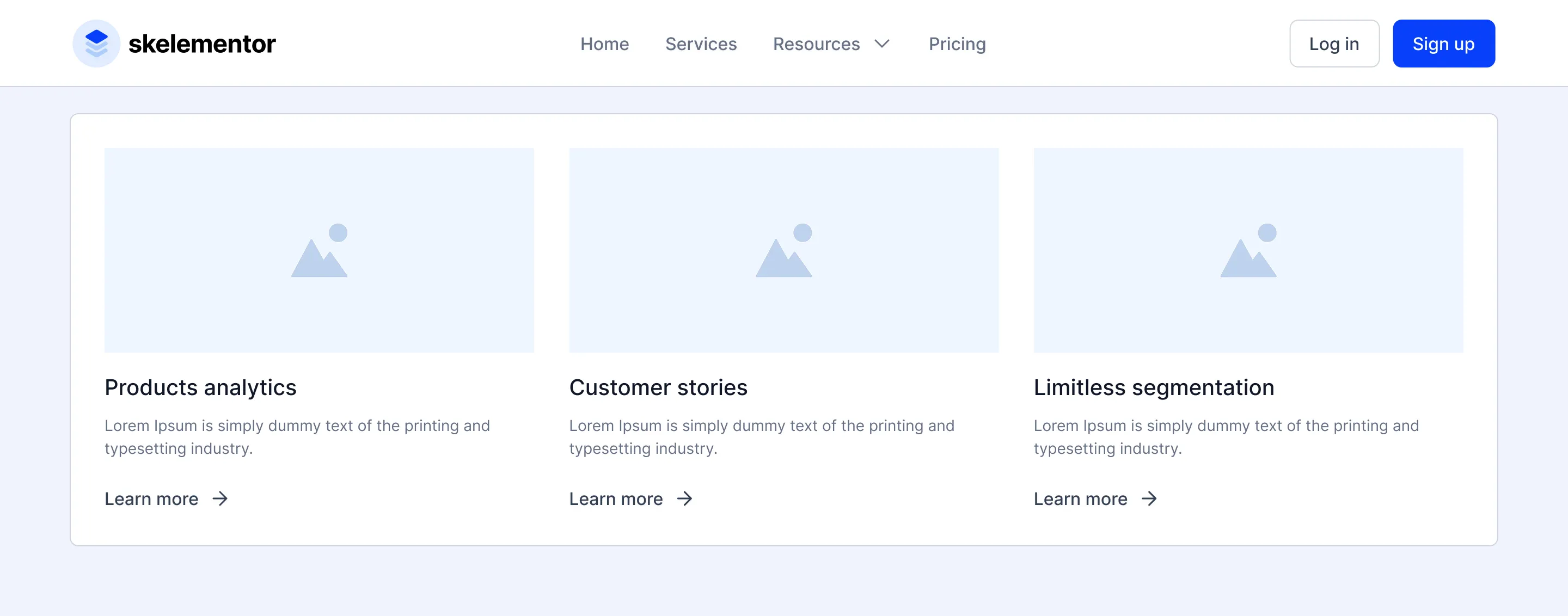Click the arrow icon in Limitless segmentation card
The image size is (1568, 616).
[x=1149, y=498]
